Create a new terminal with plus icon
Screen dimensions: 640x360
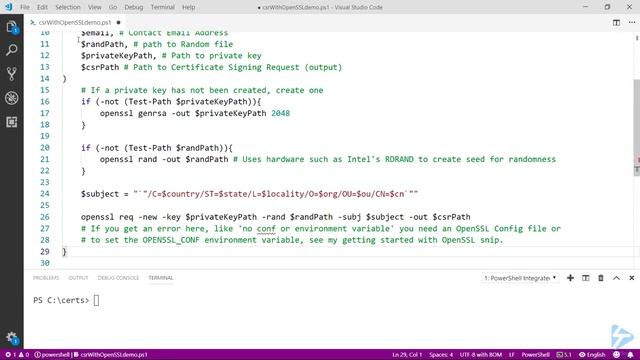pyautogui.click(x=570, y=278)
